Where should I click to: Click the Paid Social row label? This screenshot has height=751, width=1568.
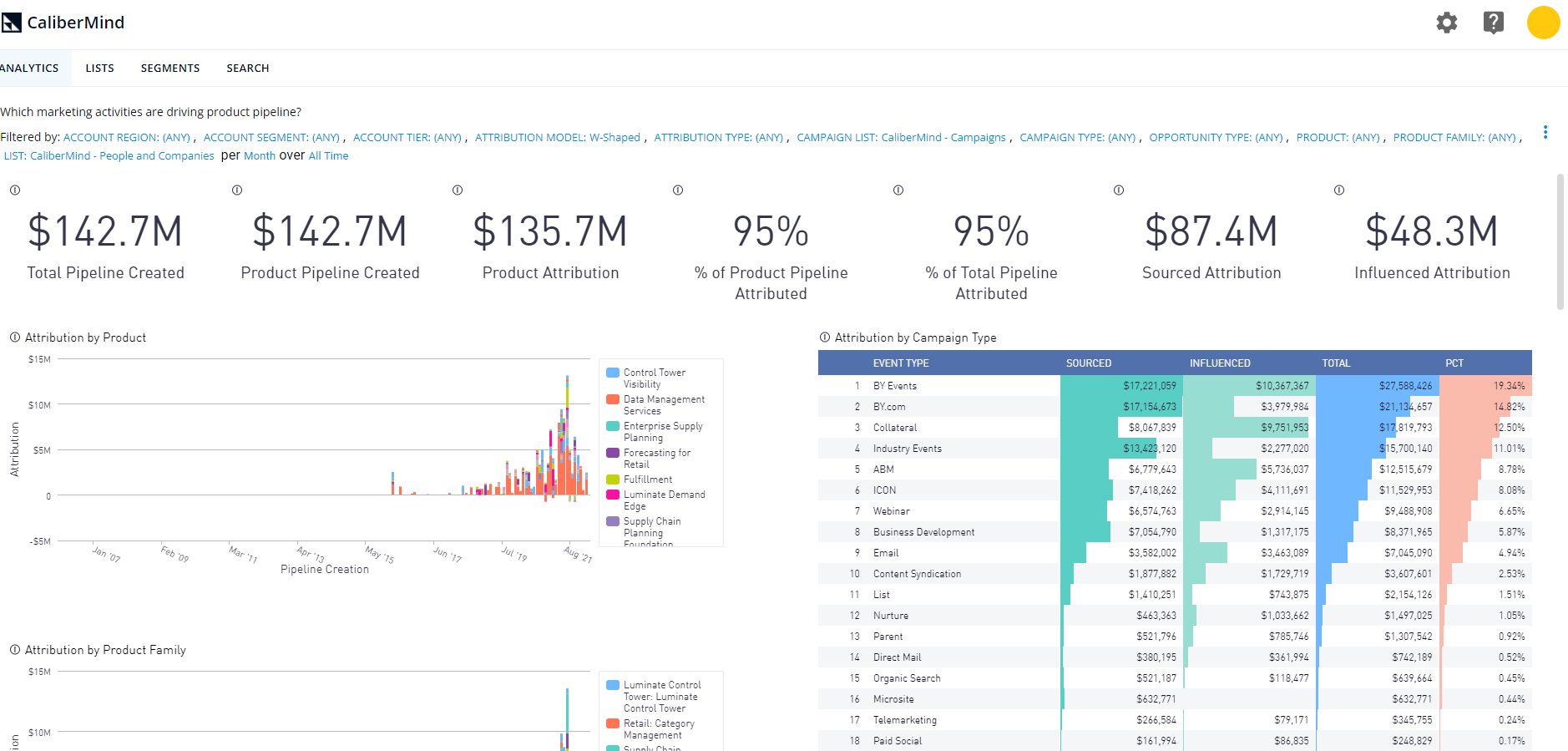(x=898, y=741)
